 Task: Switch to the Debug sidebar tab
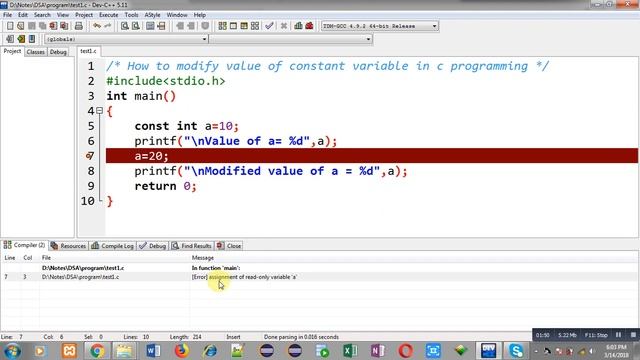pos(58,52)
